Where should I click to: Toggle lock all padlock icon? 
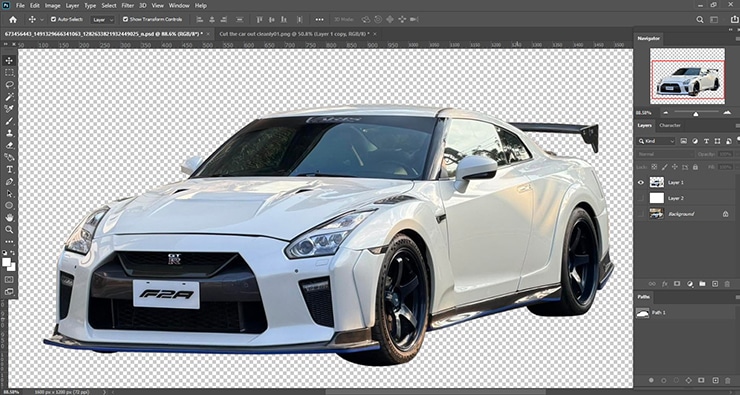[x=694, y=167]
